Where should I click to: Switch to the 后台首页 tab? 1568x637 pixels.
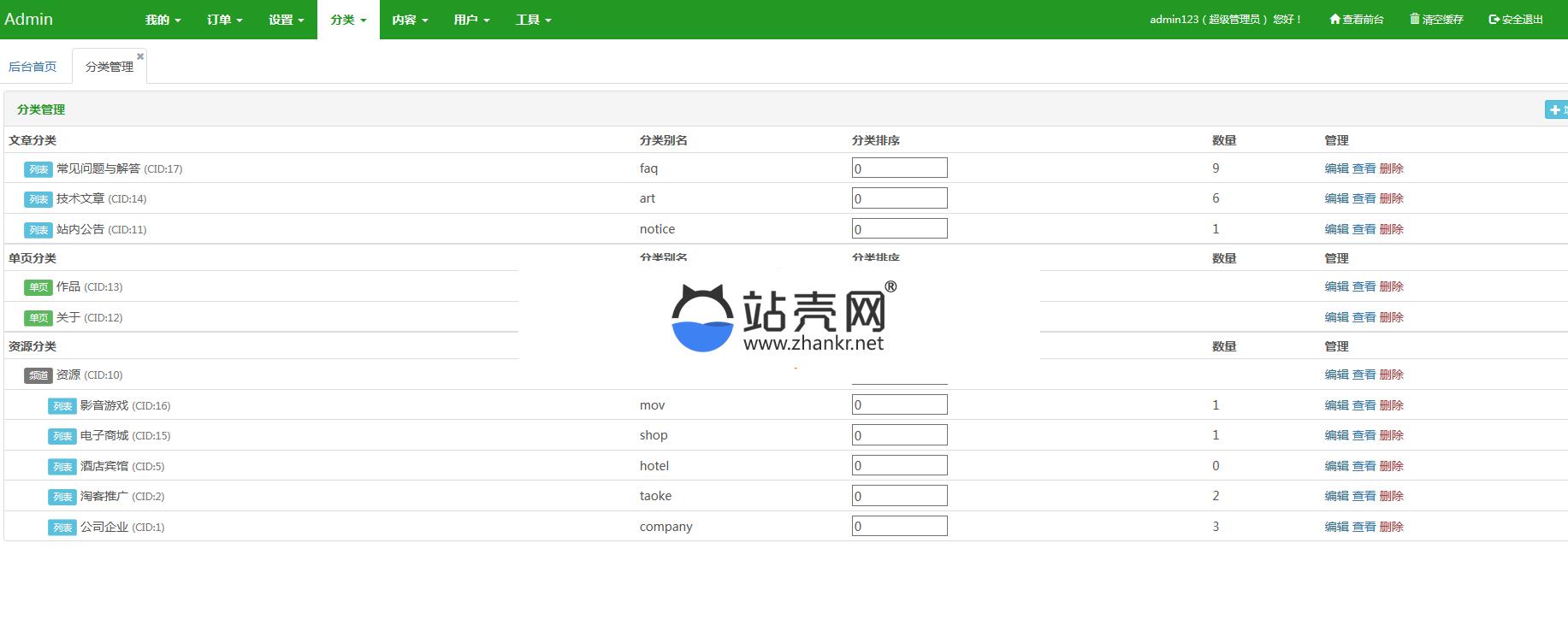[33, 67]
